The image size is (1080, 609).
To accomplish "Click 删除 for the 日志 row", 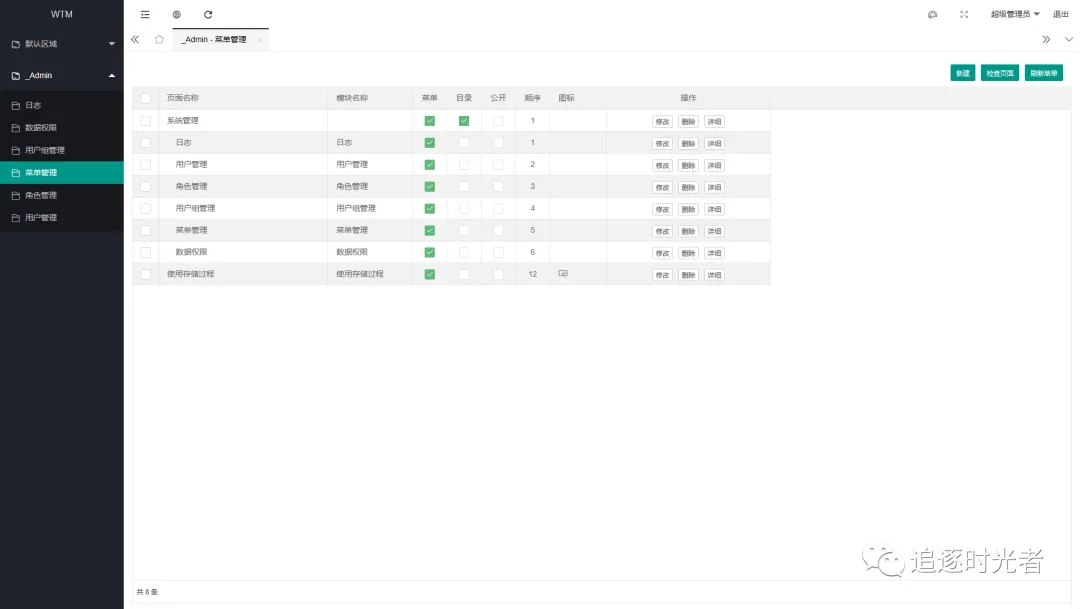I will [688, 143].
